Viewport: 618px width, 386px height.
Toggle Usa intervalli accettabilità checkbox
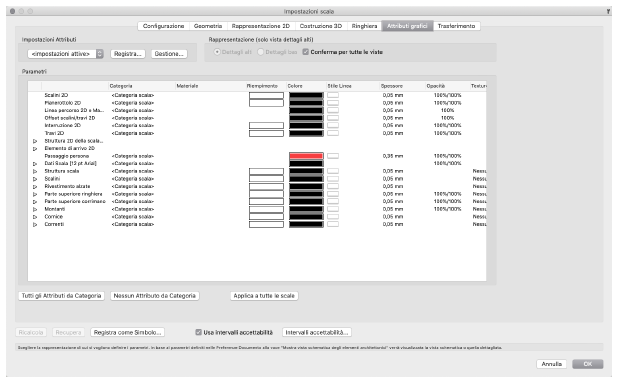pyautogui.click(x=198, y=332)
